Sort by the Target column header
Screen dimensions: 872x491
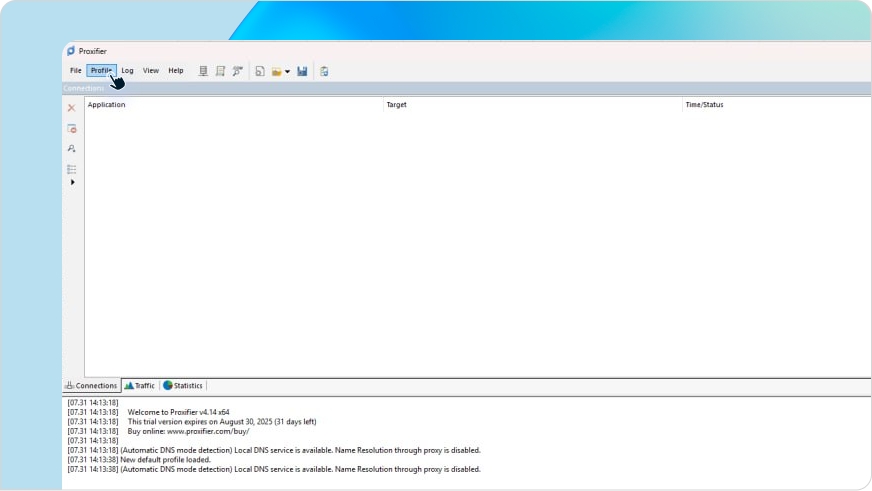coord(396,104)
